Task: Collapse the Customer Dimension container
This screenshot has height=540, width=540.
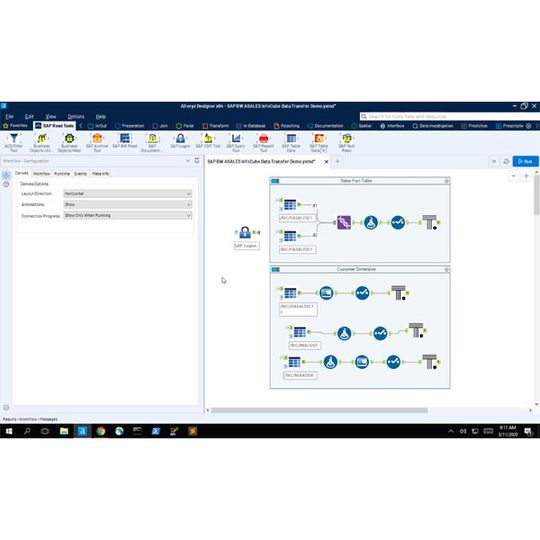Action: coord(447,269)
